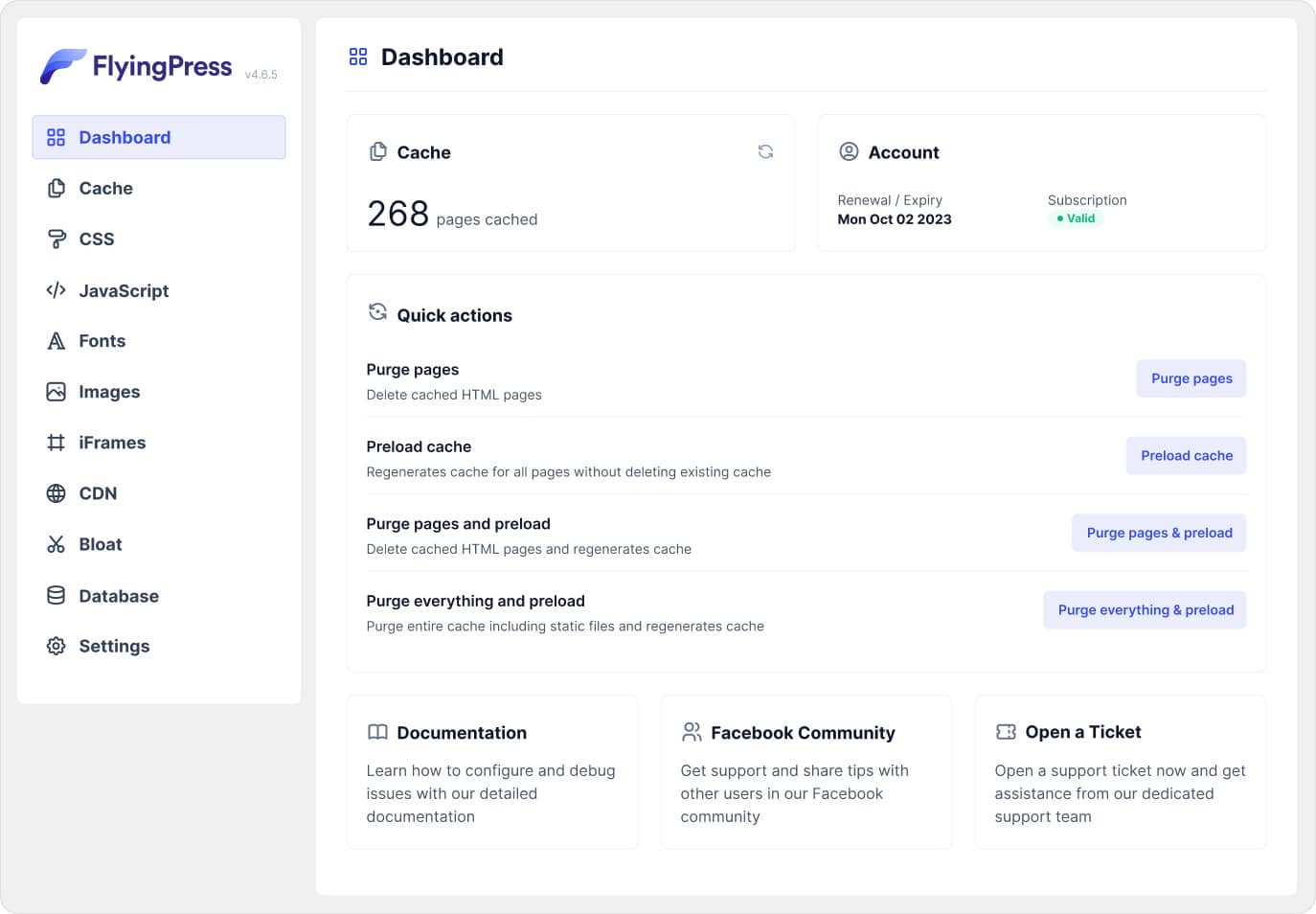Click the Open a Ticket icon
This screenshot has width=1316, height=914.
tap(1005, 731)
